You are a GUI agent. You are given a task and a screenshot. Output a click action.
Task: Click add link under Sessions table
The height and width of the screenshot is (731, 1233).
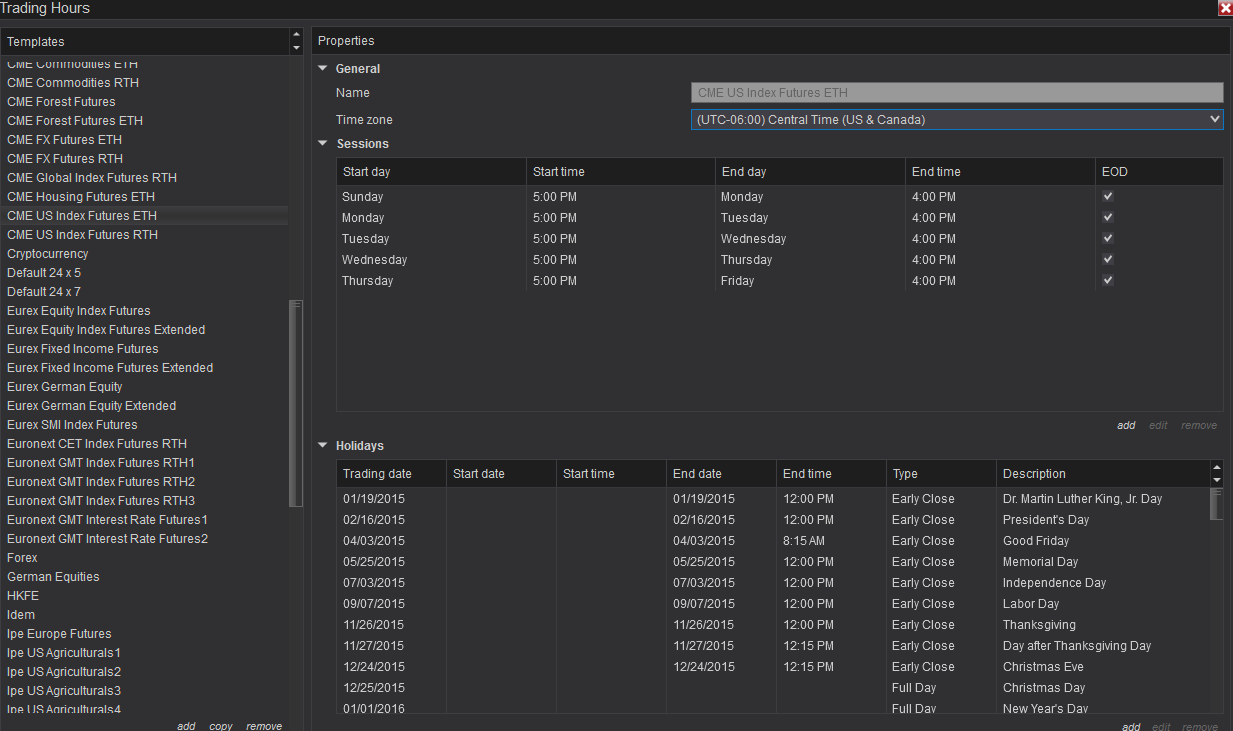[1126, 425]
